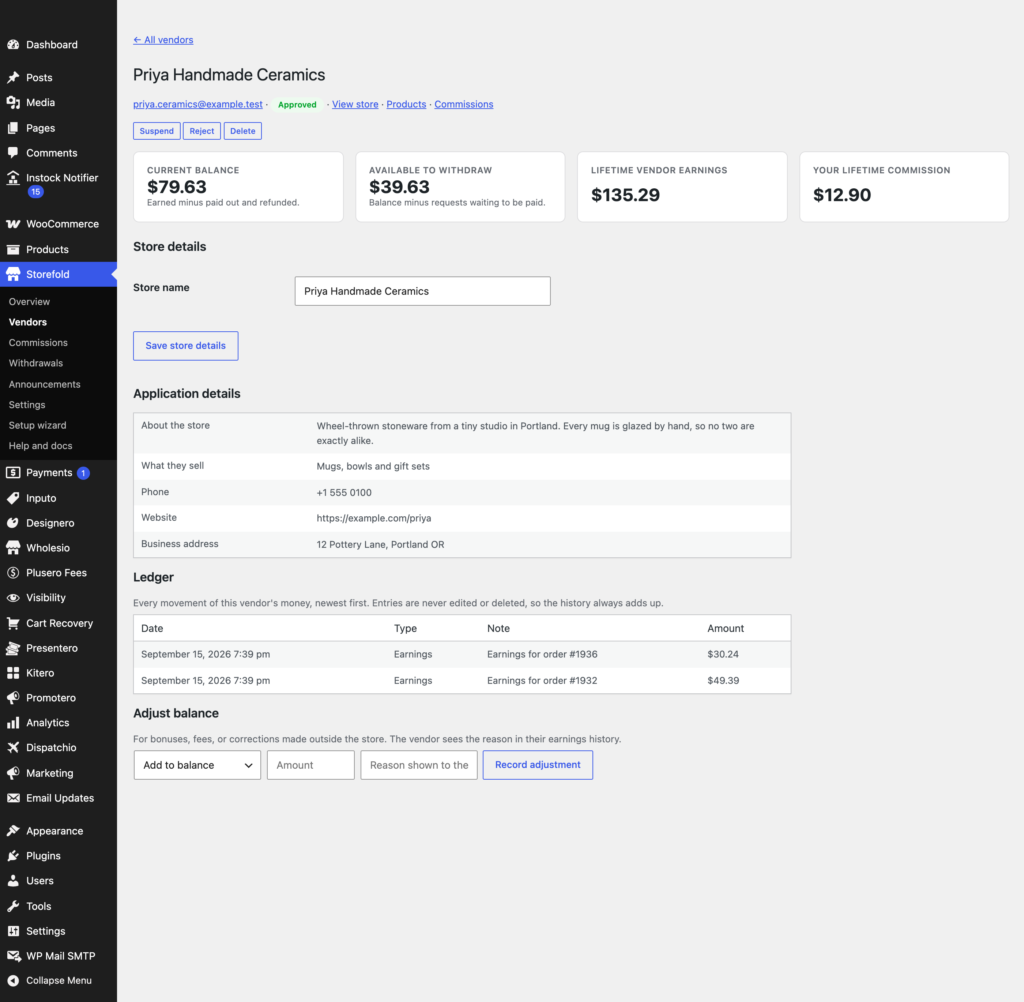The height and width of the screenshot is (1002, 1024).
Task: Open the Add to balance dropdown
Action: coord(197,765)
